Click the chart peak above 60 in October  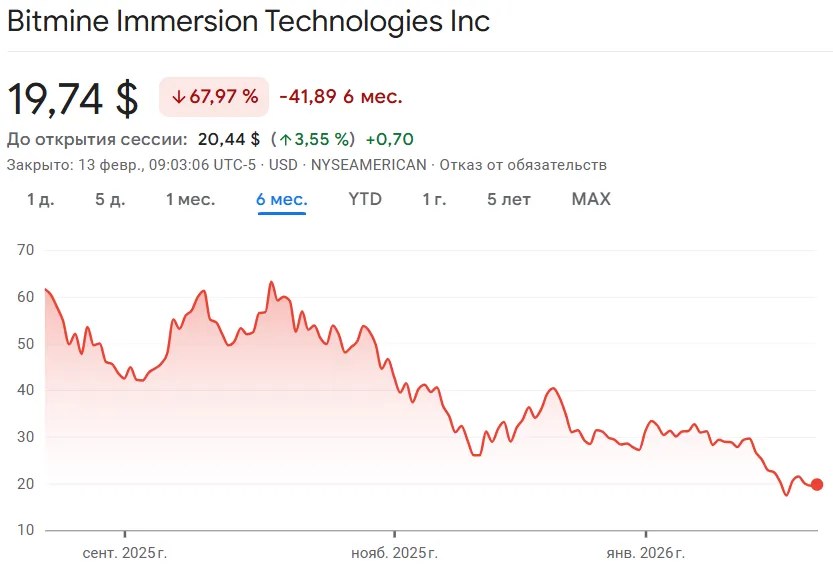click(271, 282)
